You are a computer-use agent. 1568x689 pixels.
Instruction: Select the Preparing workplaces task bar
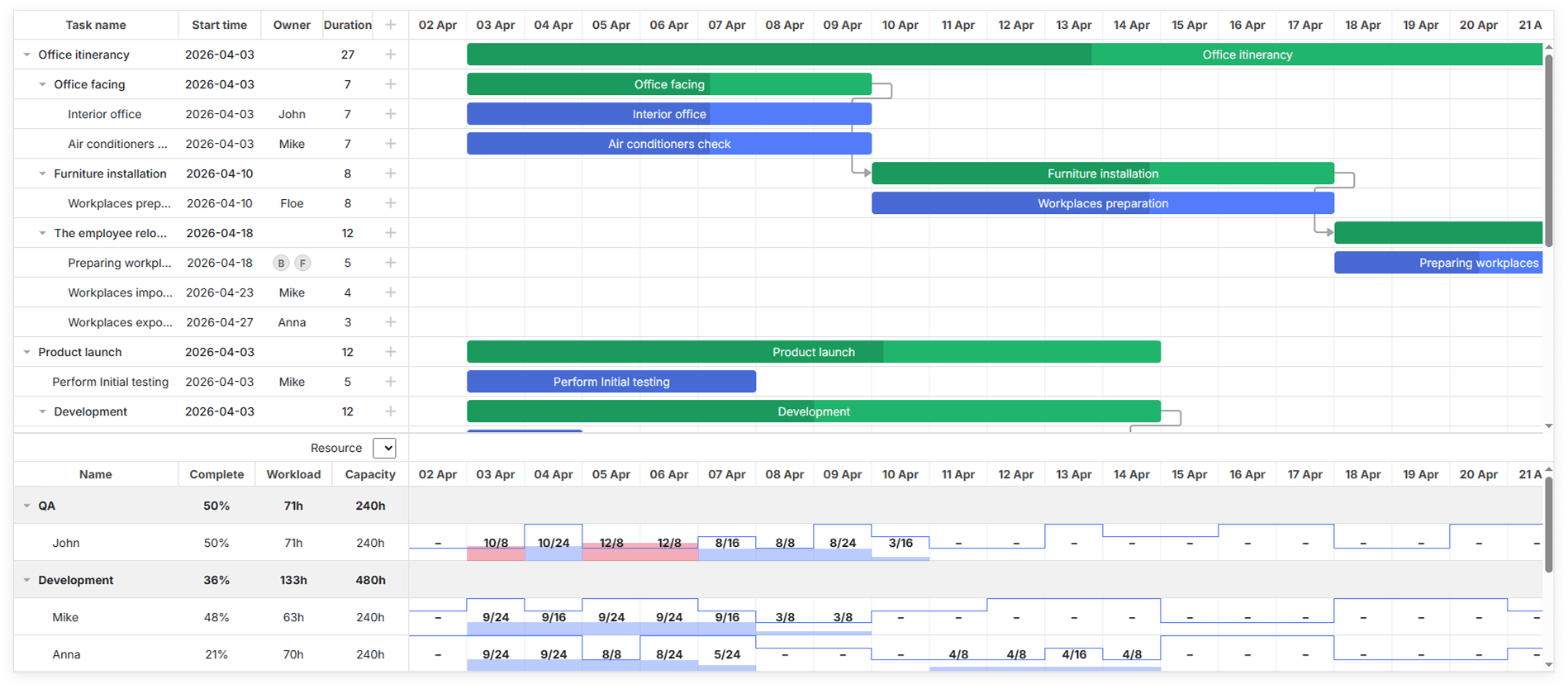[x=1438, y=263]
